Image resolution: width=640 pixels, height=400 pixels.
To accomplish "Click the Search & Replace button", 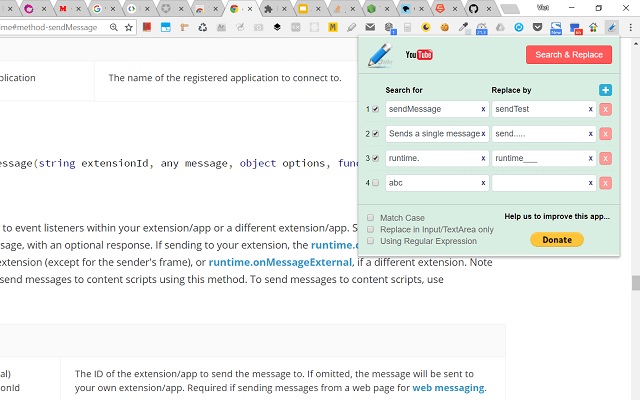I will pyautogui.click(x=569, y=55).
